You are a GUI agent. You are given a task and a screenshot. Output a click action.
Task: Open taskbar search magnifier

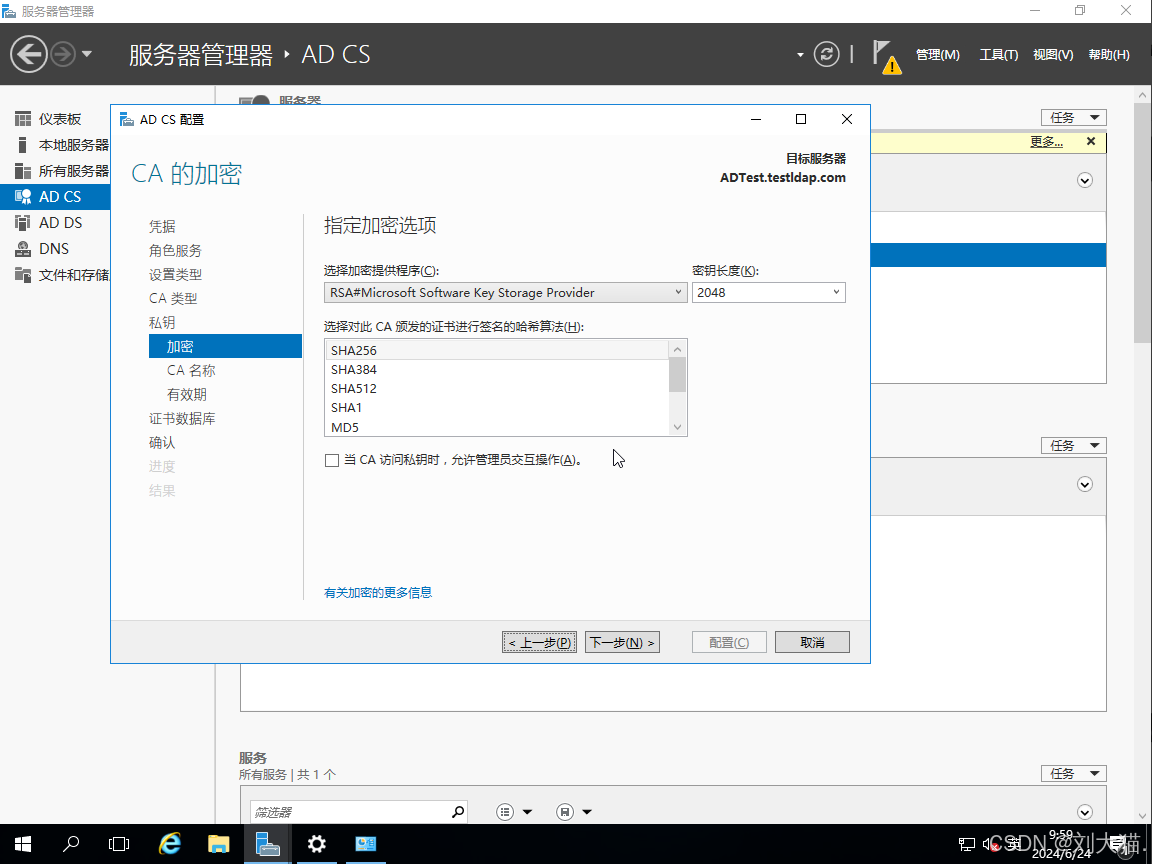coord(71,844)
